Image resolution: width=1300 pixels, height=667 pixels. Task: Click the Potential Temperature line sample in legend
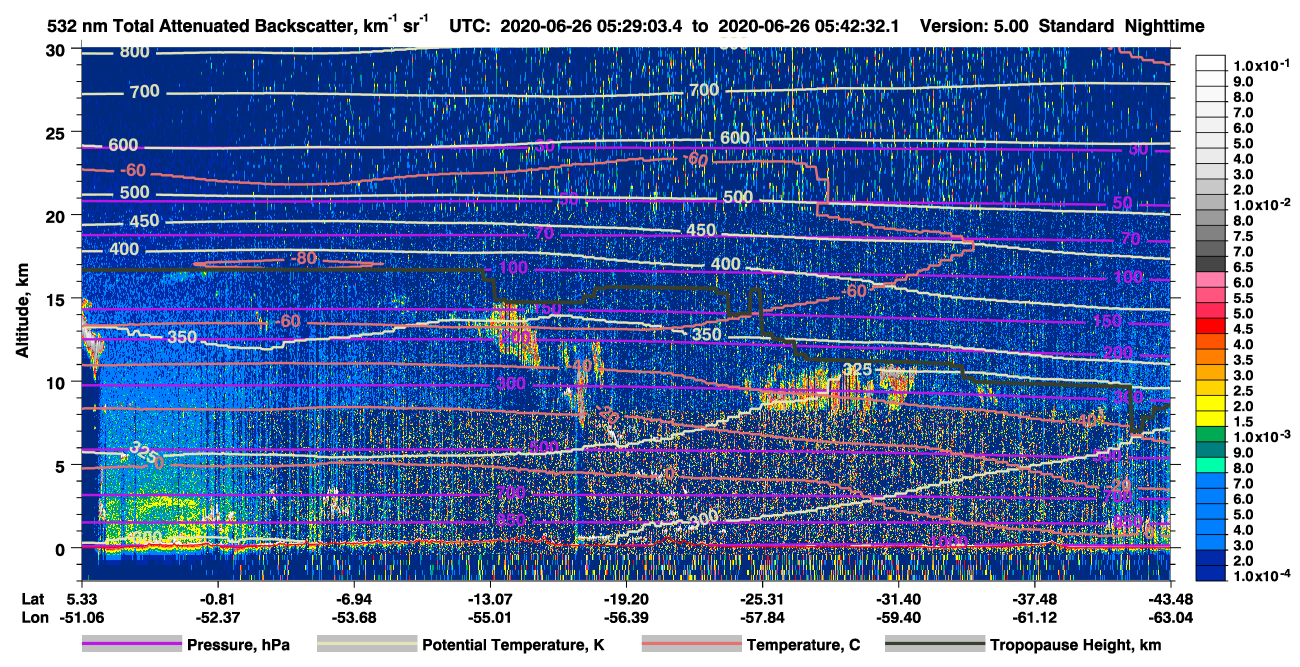(366, 645)
